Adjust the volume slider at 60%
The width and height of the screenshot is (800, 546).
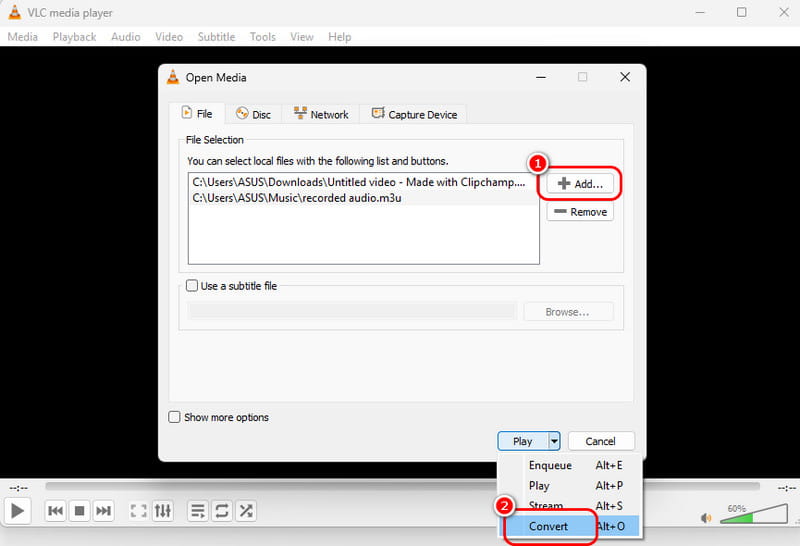pos(752,514)
